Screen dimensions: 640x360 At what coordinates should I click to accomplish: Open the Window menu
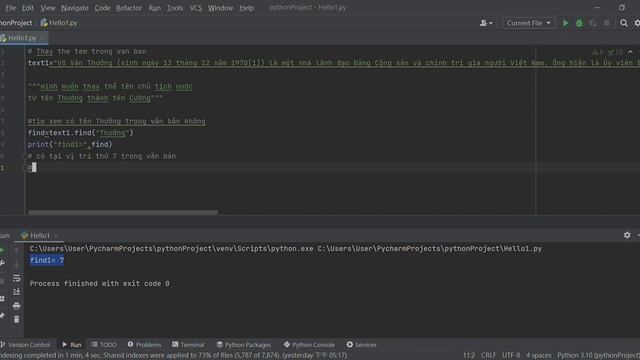[220, 8]
